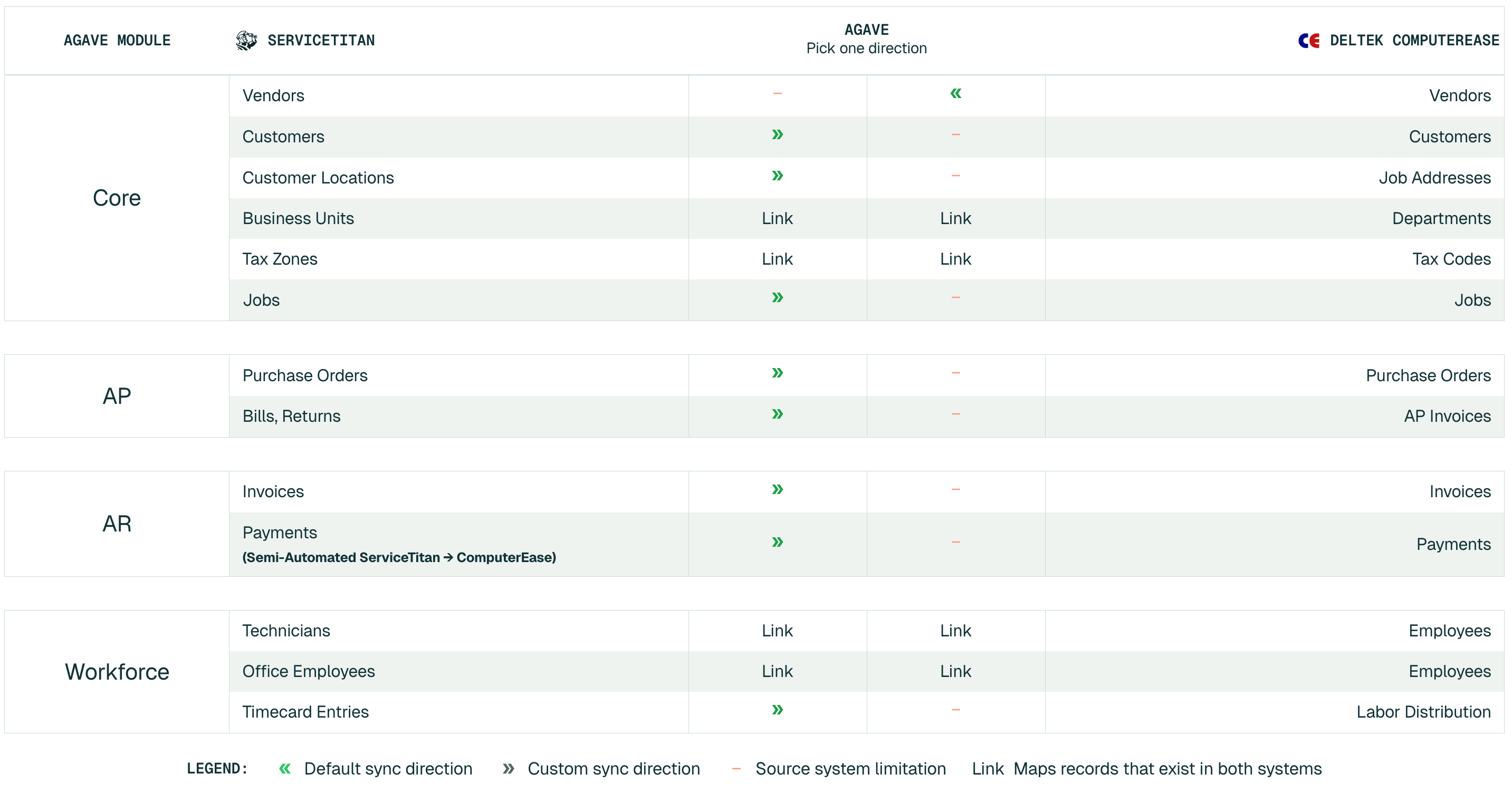Click sync arrows for Timecard Entries row
The image size is (1512, 793).
point(777,710)
